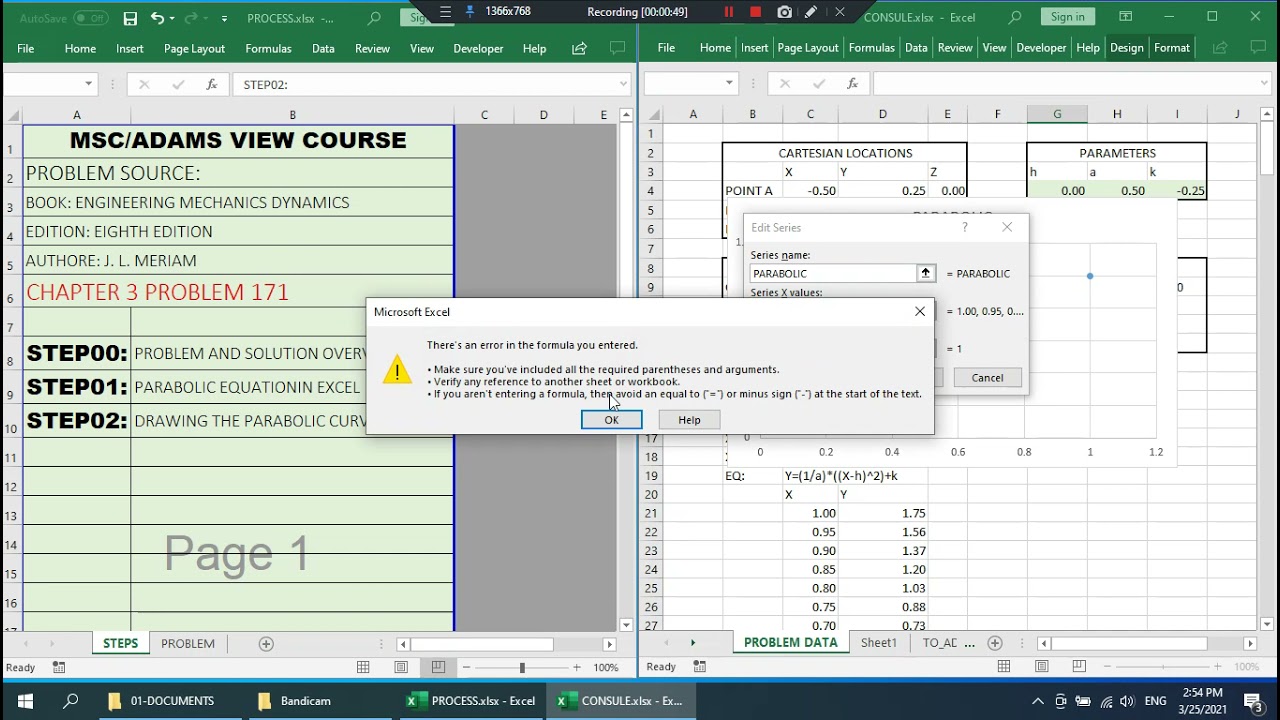Click Help in the error dialog
The image size is (1280, 720).
[x=689, y=420]
